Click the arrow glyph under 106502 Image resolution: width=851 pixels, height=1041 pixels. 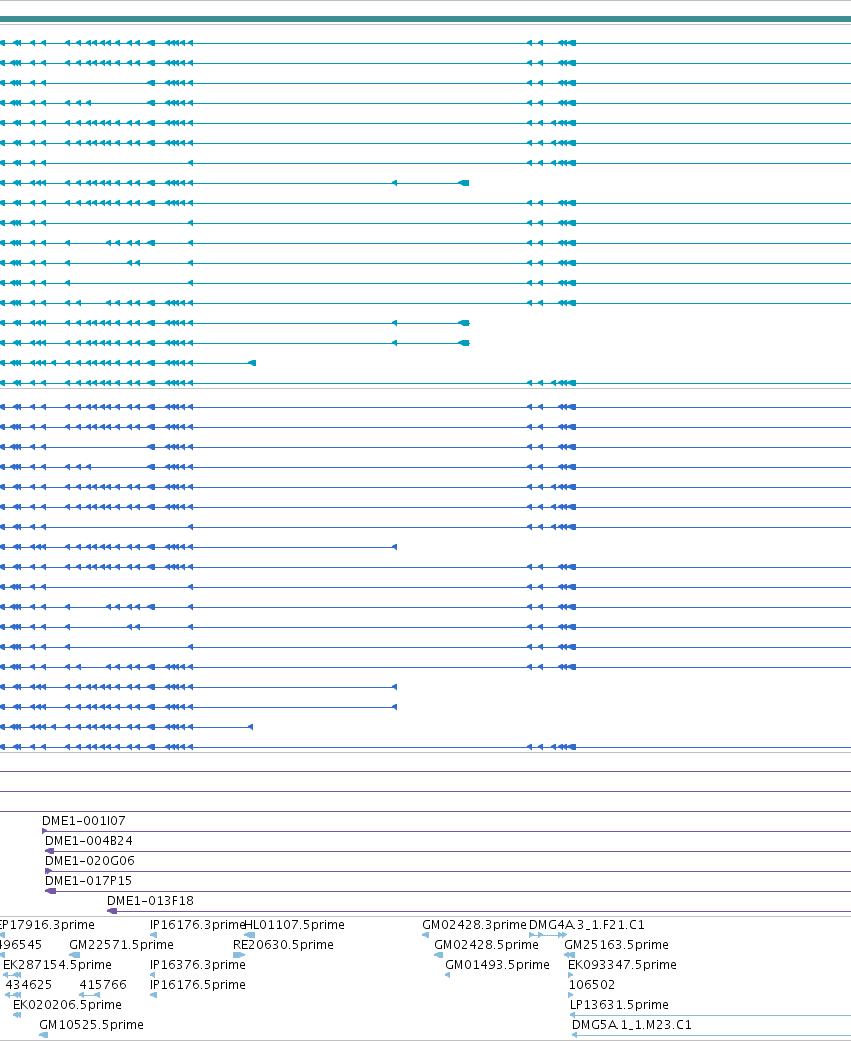click(x=572, y=995)
